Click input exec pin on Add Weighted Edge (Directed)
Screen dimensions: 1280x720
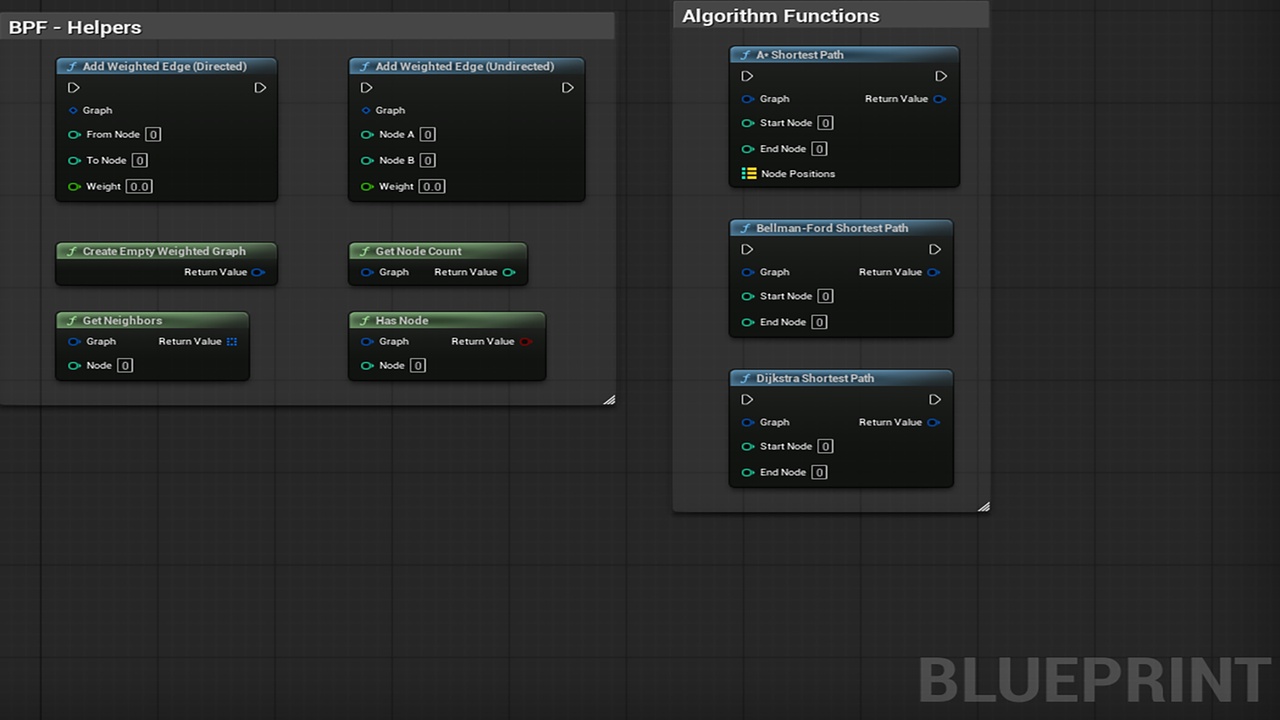(x=74, y=88)
